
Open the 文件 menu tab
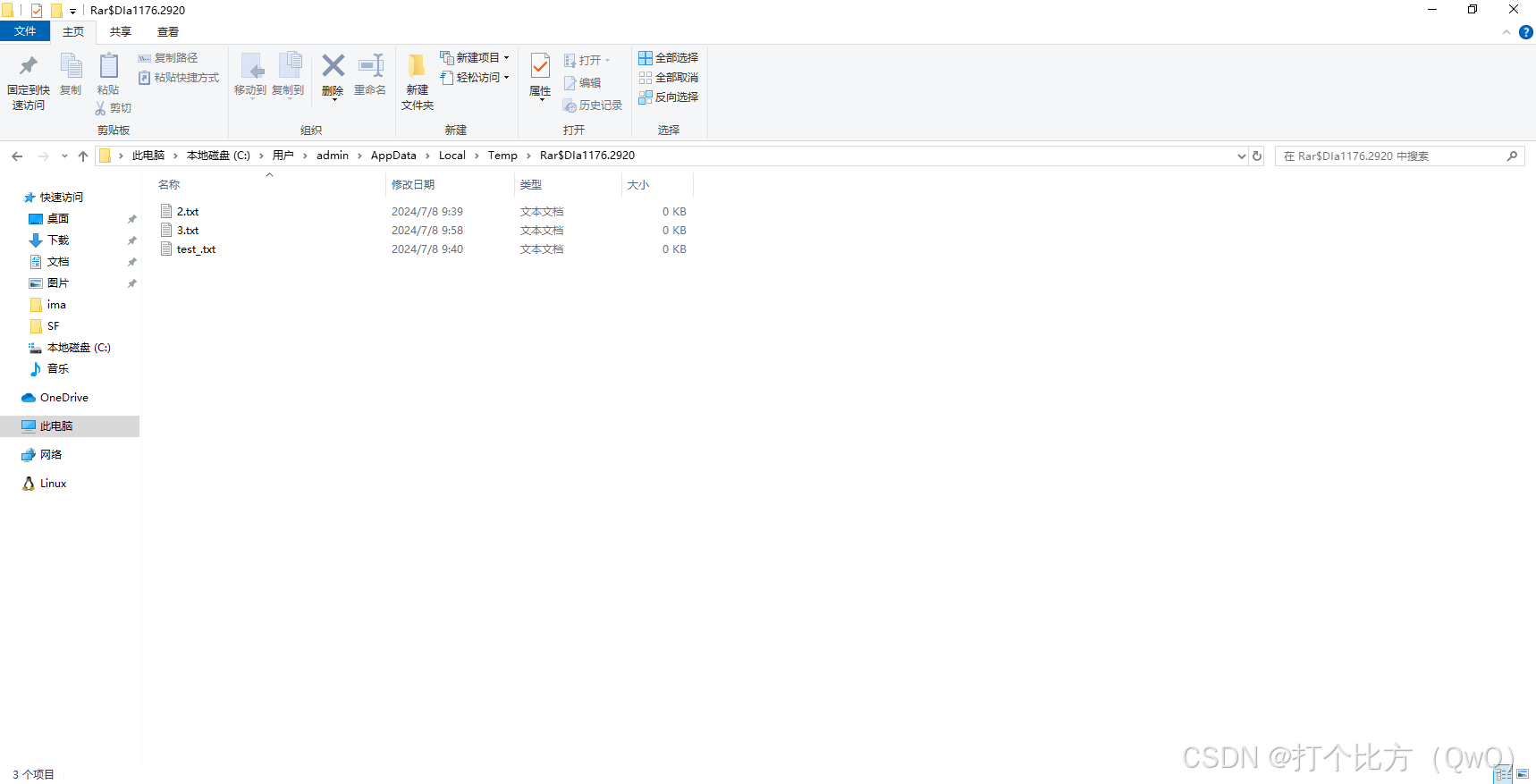point(25,31)
